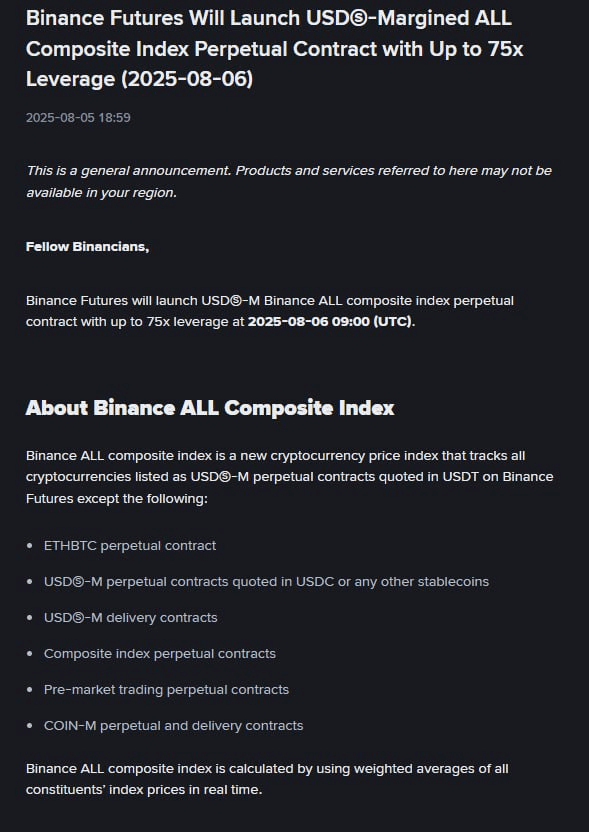The image size is (589, 832).
Task: Click the bullet dot before COIN-M
Action: tap(30, 726)
